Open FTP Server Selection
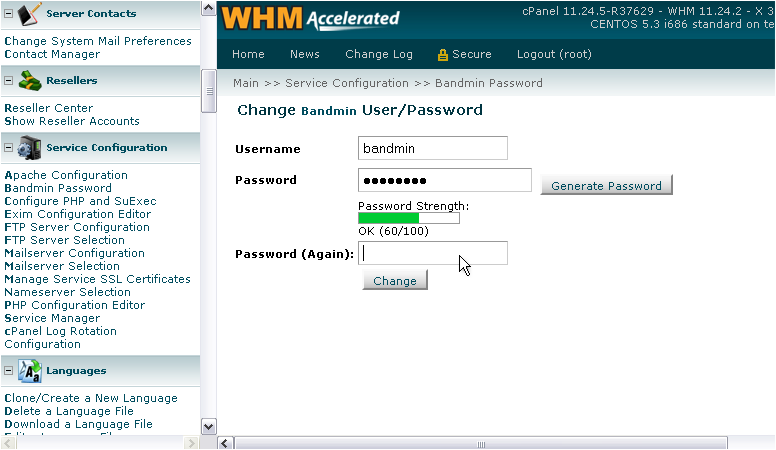Viewport: 776px width, 450px height. click(65, 240)
